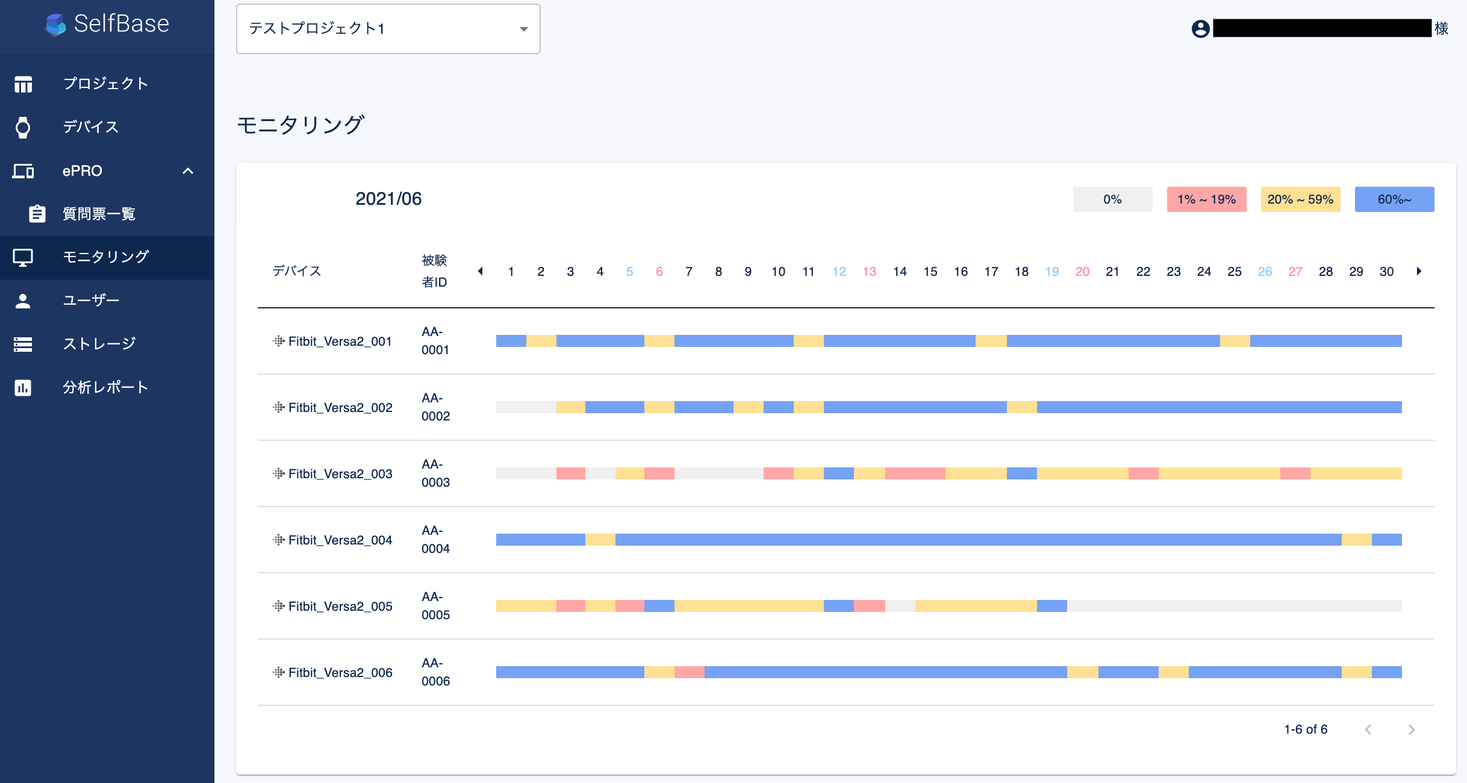Click the デバイス watch icon in sidebar

tap(23, 127)
